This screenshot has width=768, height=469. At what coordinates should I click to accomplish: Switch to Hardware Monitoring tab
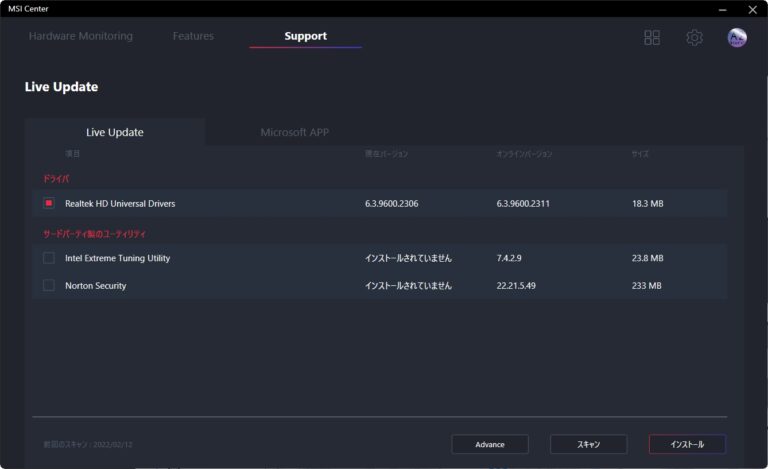click(x=81, y=36)
